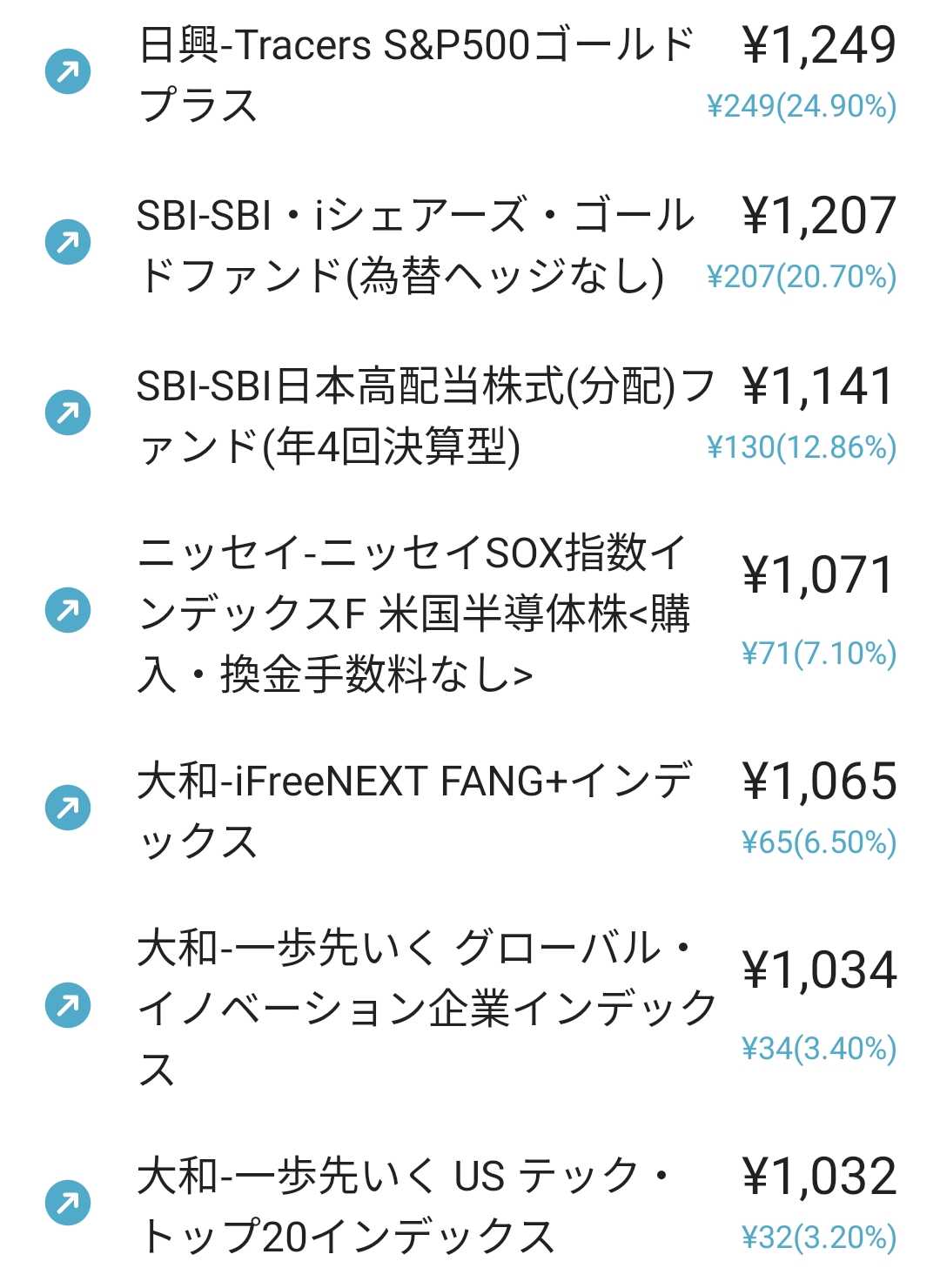Tap the trend arrow icon for SBI・iシェアーズ・ゴールドファンド
Viewport: 940px width, 1288px height.
click(x=68, y=243)
